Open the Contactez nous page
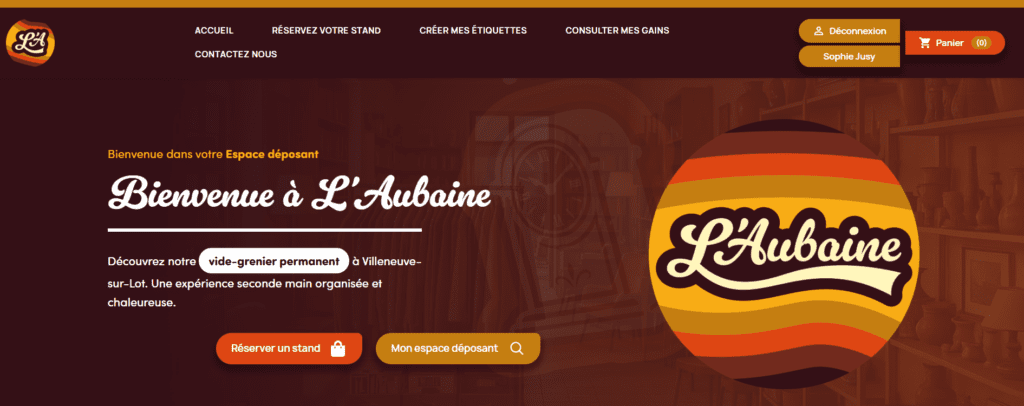Viewport: 1024px width, 406px height. pos(236,54)
